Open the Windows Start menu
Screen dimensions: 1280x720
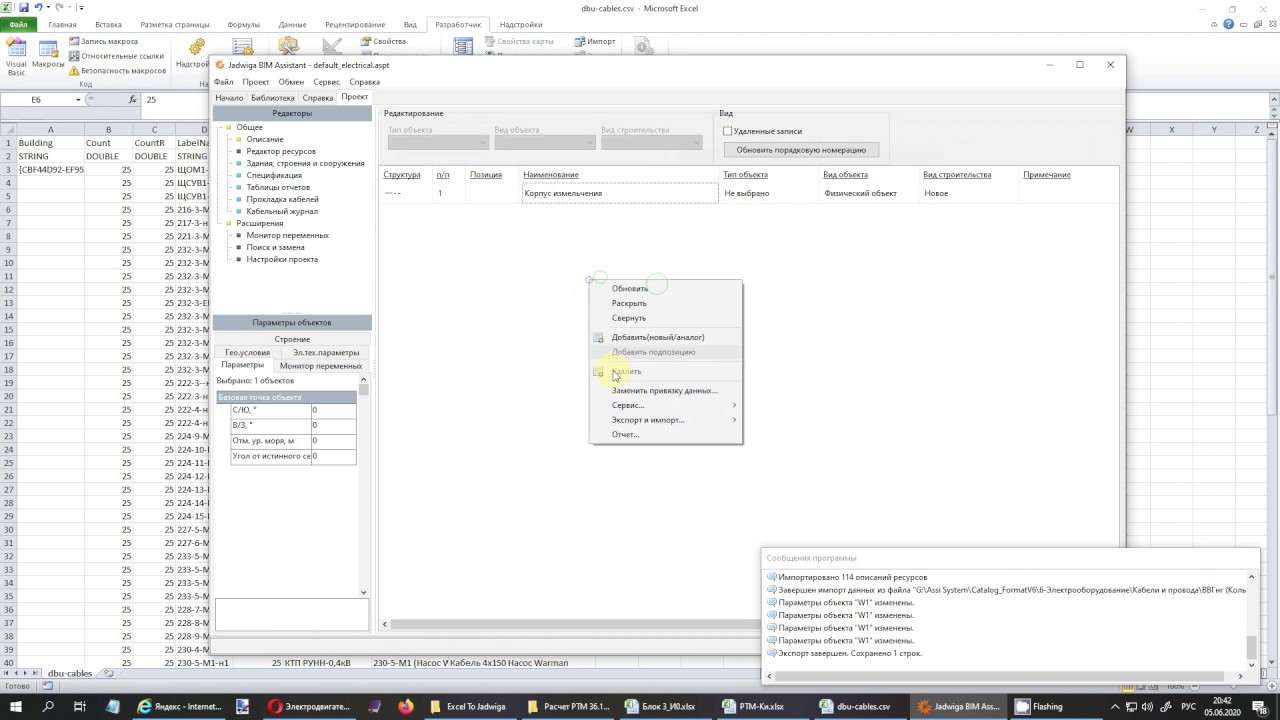coord(17,707)
